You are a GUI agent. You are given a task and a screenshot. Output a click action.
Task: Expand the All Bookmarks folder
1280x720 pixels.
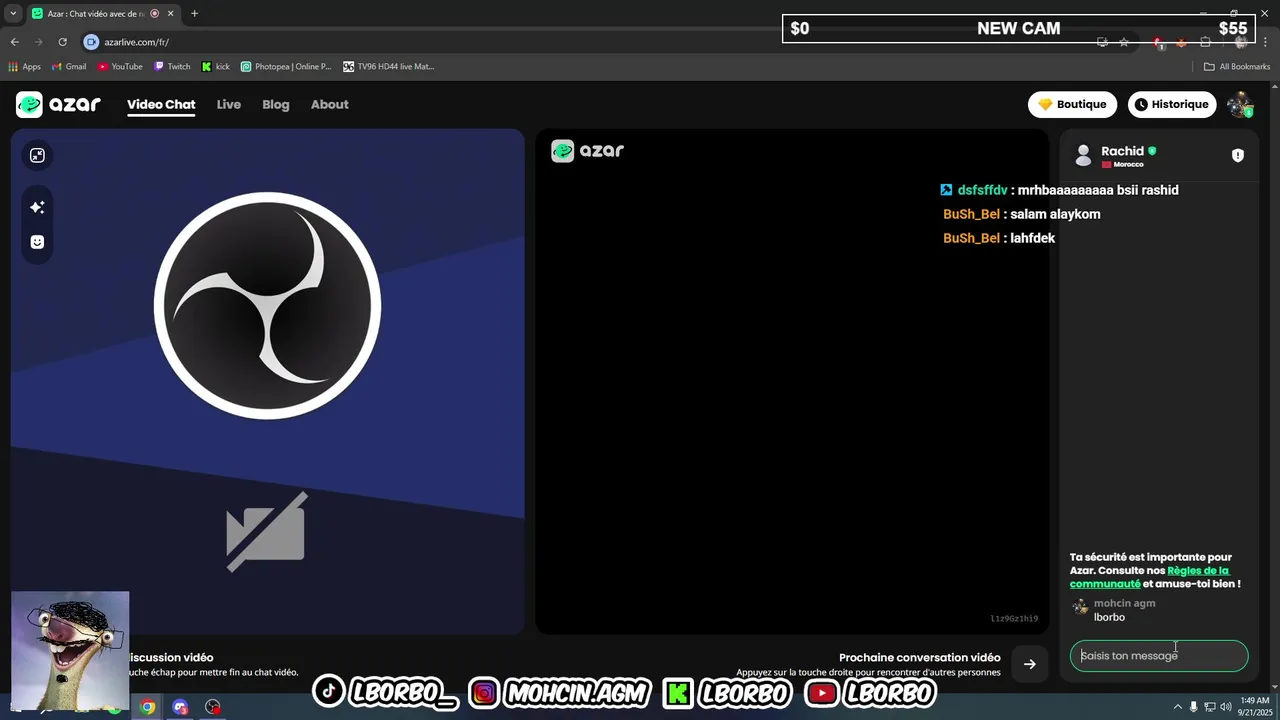[x=1237, y=67]
